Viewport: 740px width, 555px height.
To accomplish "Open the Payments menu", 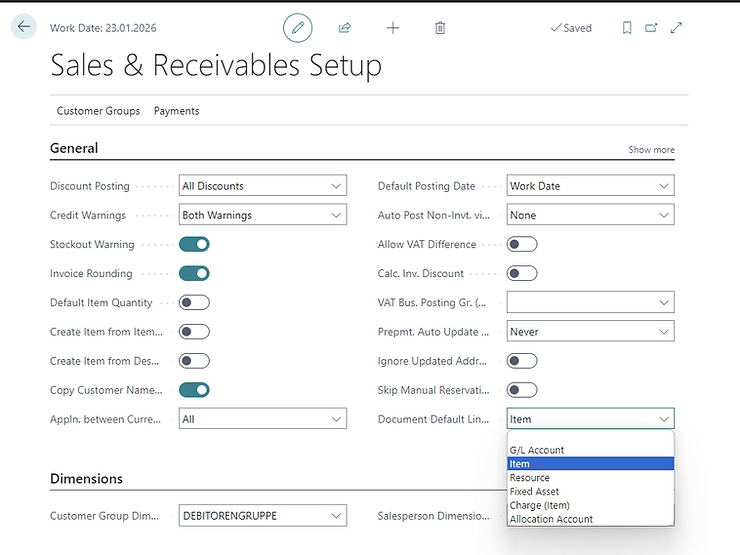I will coord(176,111).
